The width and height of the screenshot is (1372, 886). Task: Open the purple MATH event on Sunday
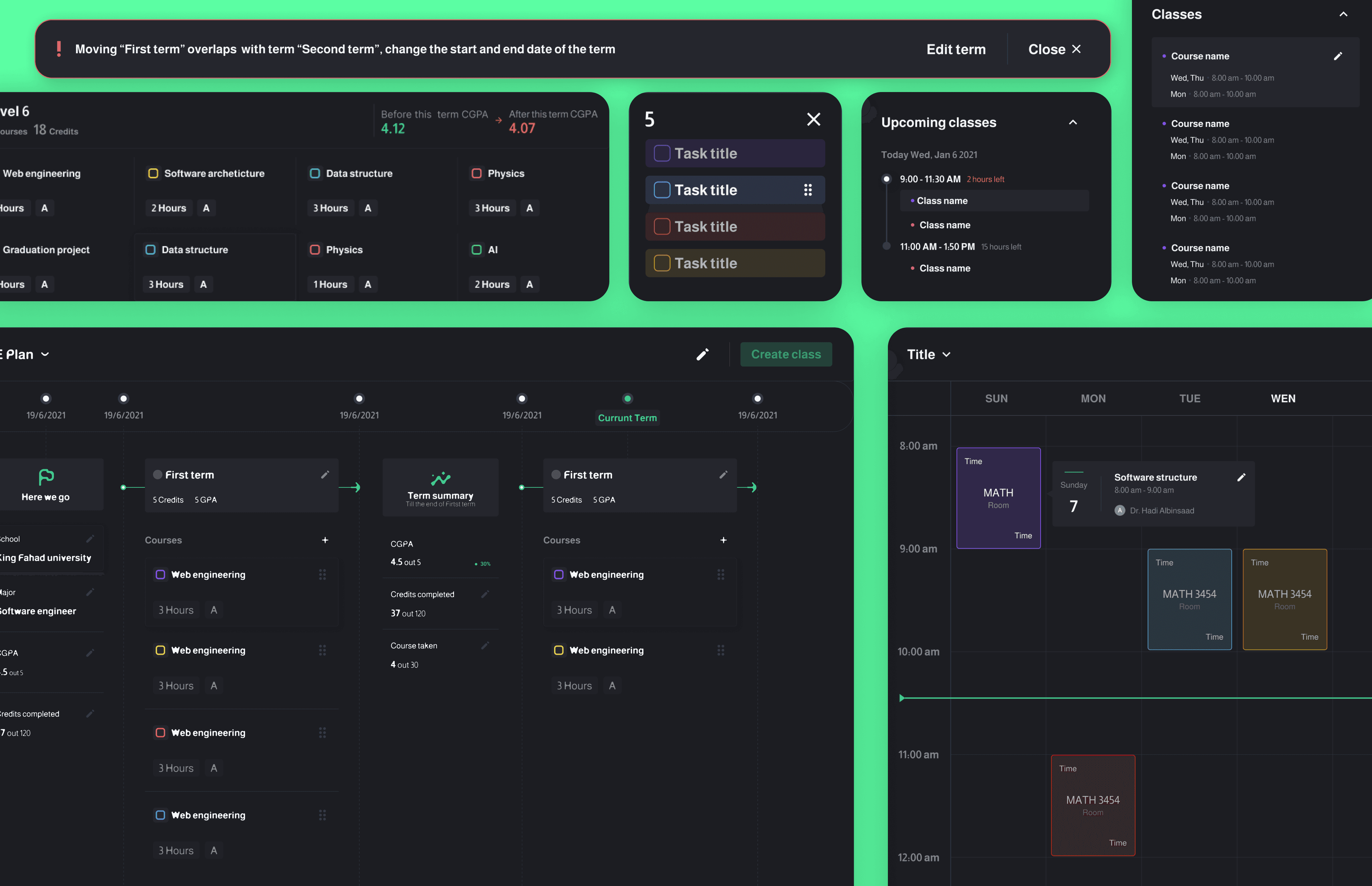point(998,498)
